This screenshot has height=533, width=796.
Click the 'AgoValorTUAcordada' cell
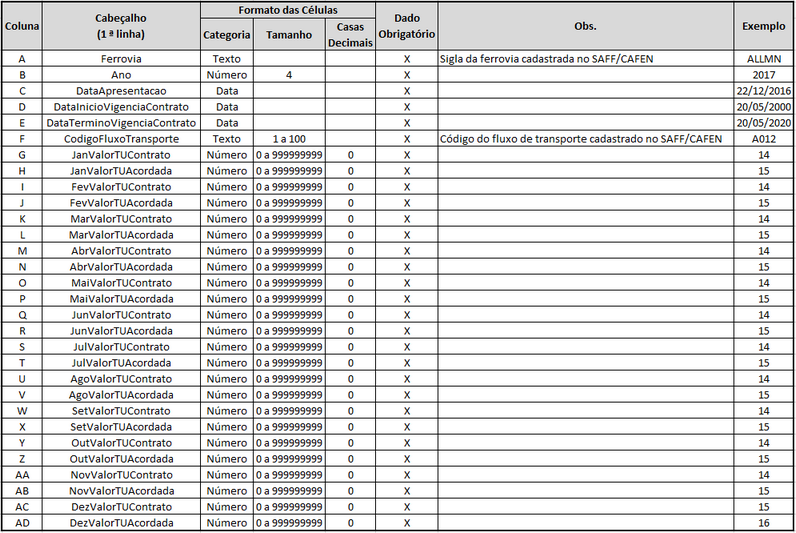(x=121, y=395)
